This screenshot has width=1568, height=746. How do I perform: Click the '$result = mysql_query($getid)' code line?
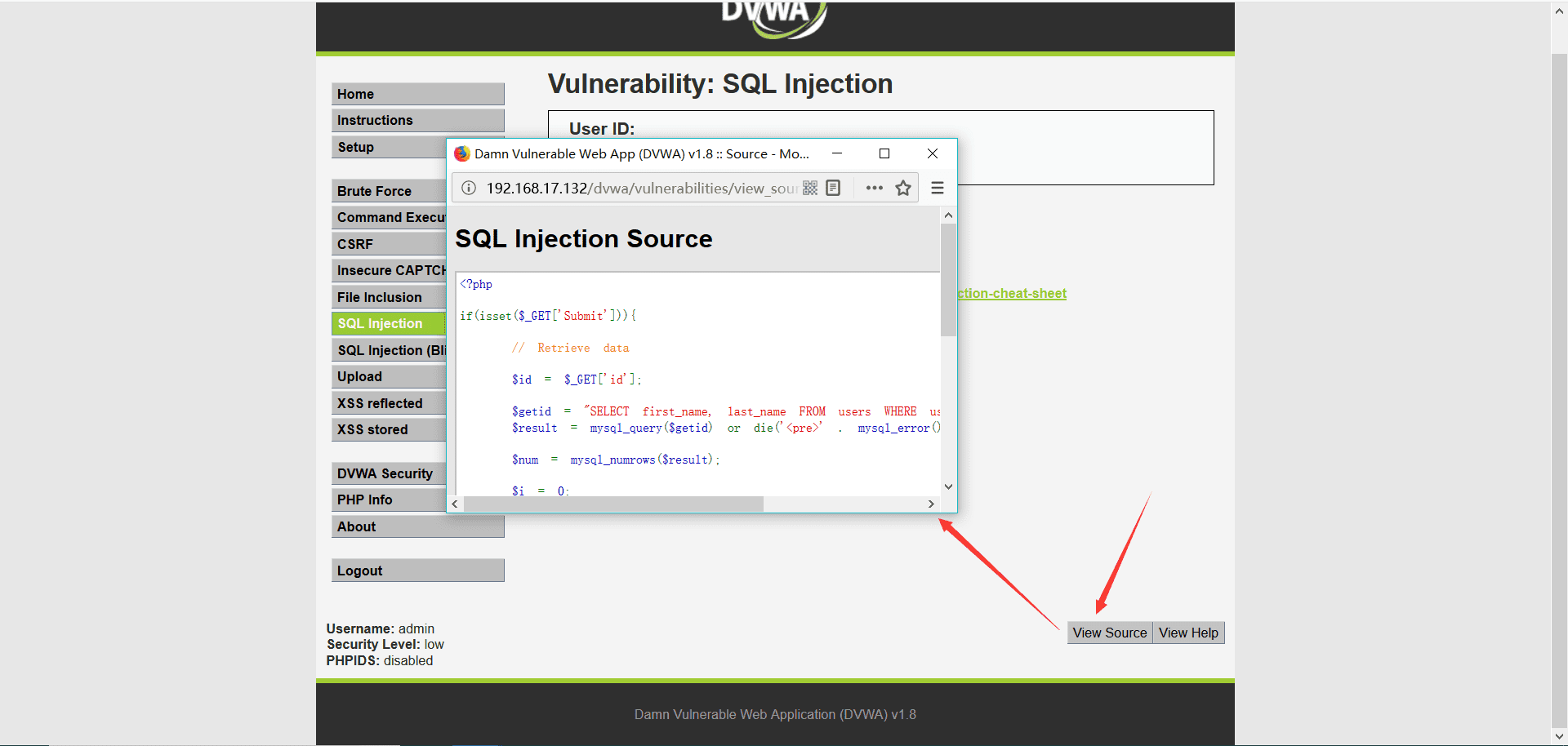[726, 428]
